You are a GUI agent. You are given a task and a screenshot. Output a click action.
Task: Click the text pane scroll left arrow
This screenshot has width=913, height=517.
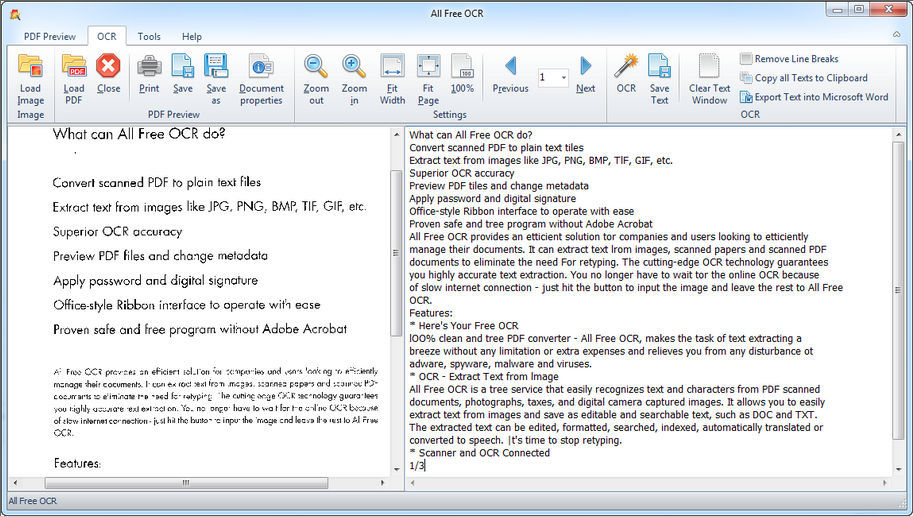(413, 483)
